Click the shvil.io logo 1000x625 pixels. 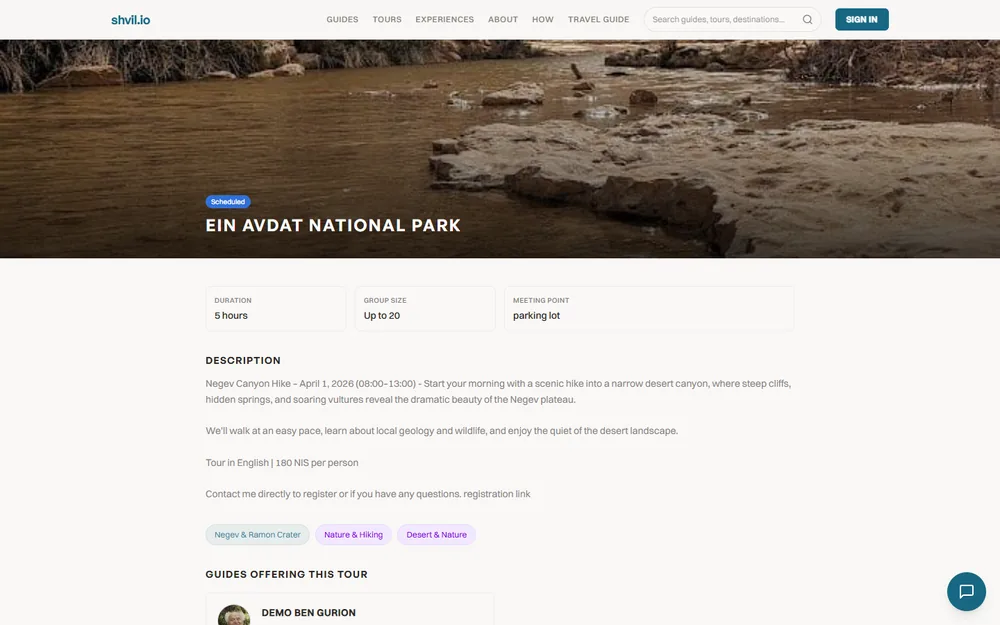point(131,20)
